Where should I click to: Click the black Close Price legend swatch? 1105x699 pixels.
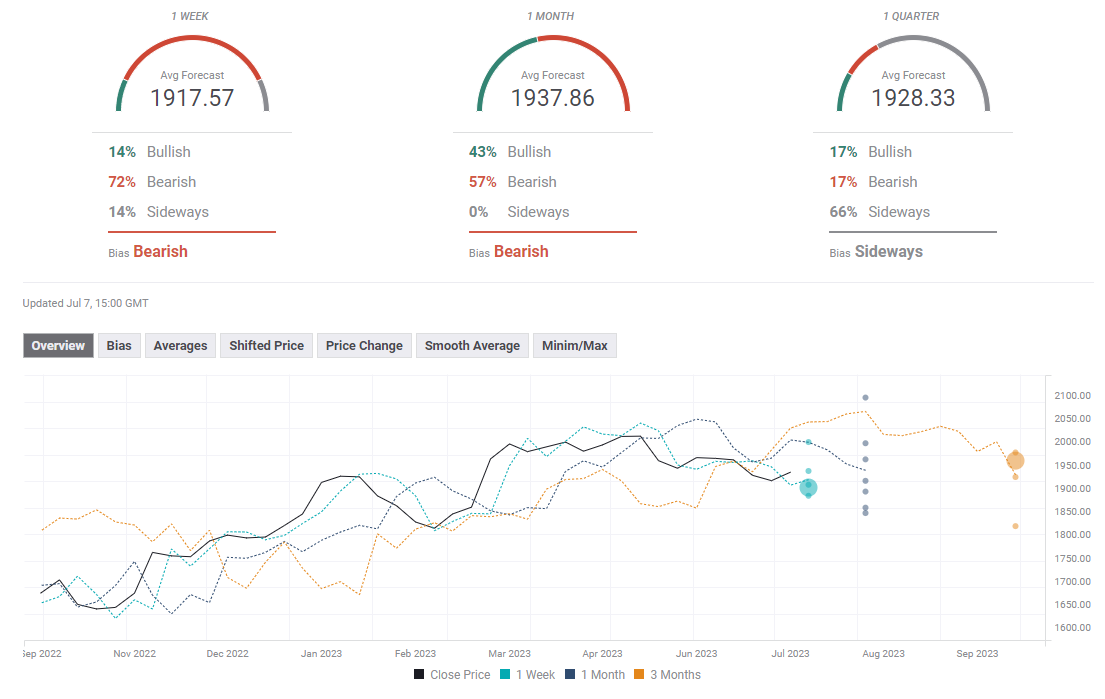tap(420, 675)
